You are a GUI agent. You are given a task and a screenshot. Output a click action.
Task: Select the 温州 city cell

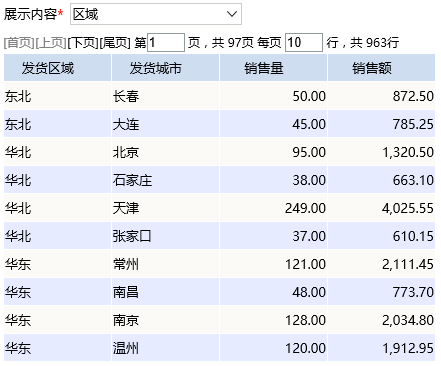click(x=165, y=348)
